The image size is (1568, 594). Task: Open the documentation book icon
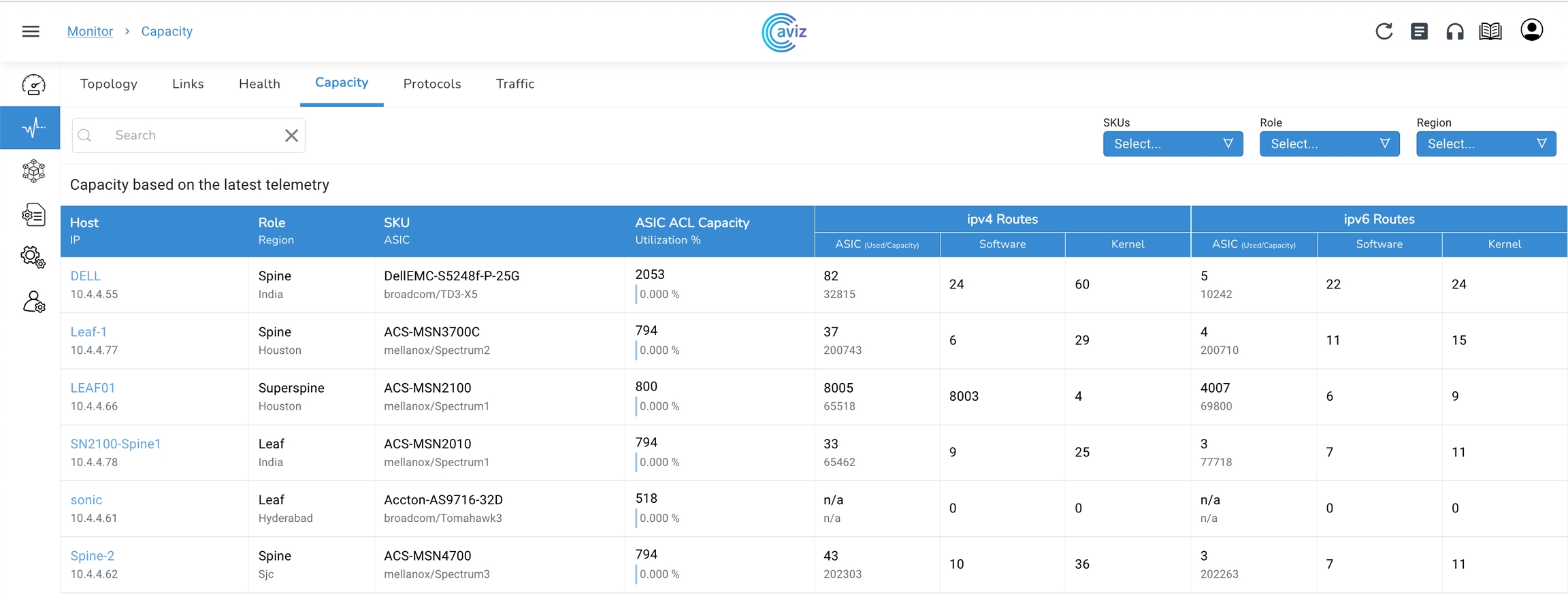coord(1490,31)
